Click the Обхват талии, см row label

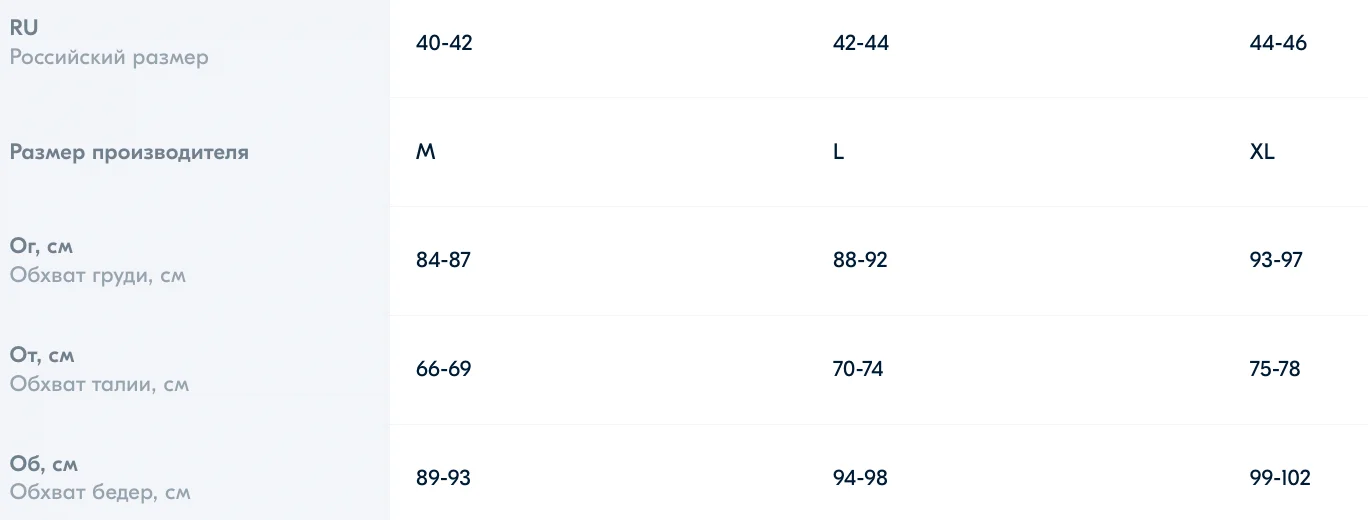pos(99,369)
